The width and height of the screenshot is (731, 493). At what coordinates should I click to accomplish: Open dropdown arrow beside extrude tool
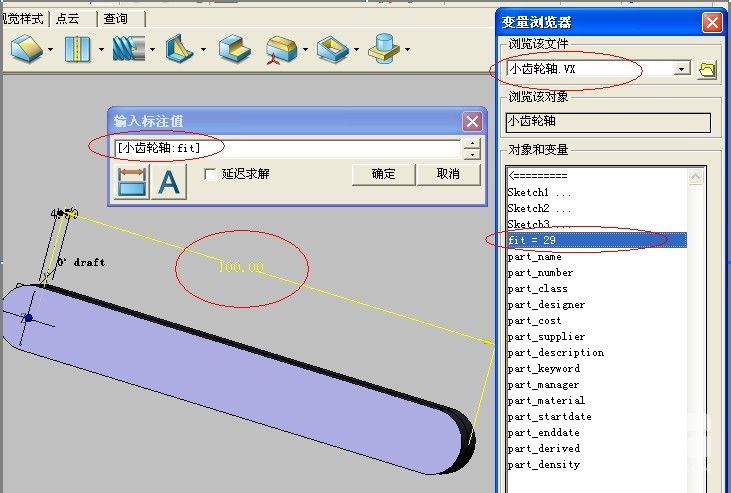pyautogui.click(x=51, y=49)
